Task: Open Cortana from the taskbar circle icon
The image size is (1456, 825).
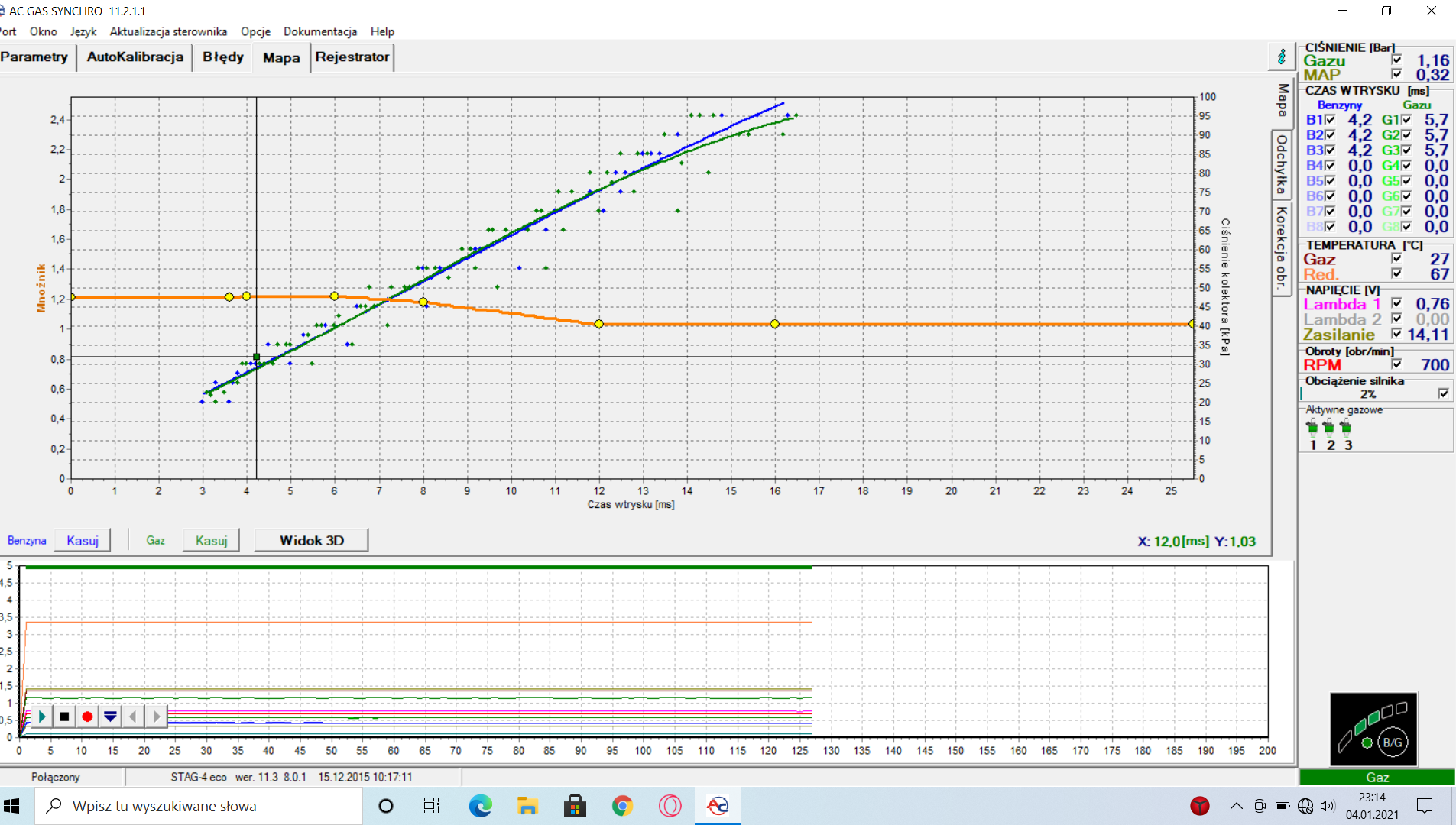Action: pyautogui.click(x=386, y=806)
